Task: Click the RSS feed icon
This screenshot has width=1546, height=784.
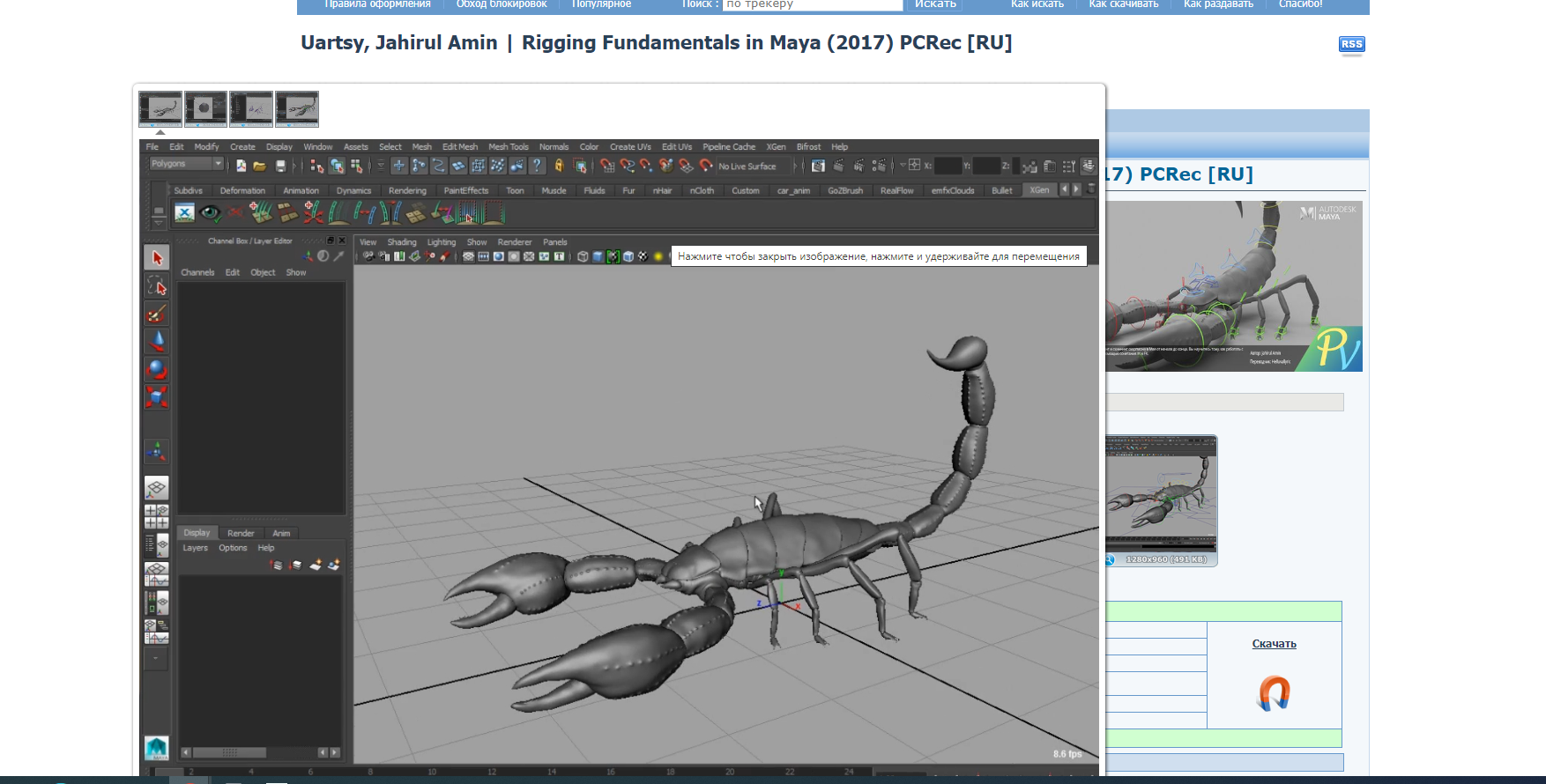Action: 1351,44
